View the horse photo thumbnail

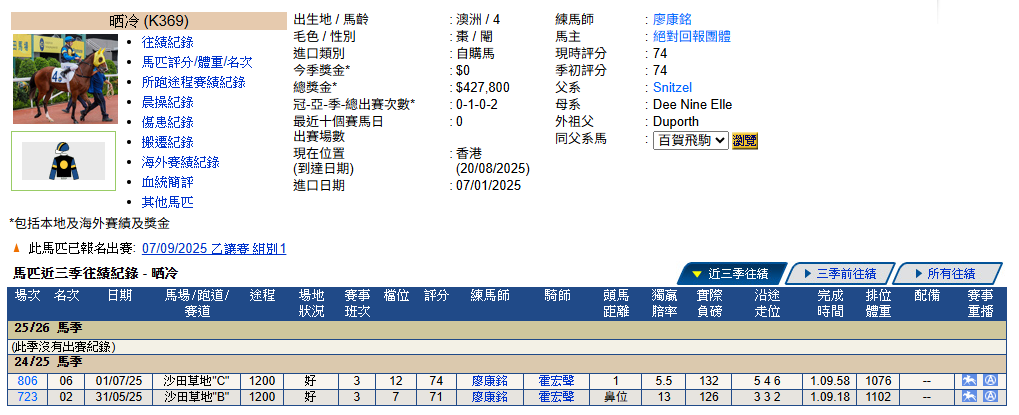65,79
